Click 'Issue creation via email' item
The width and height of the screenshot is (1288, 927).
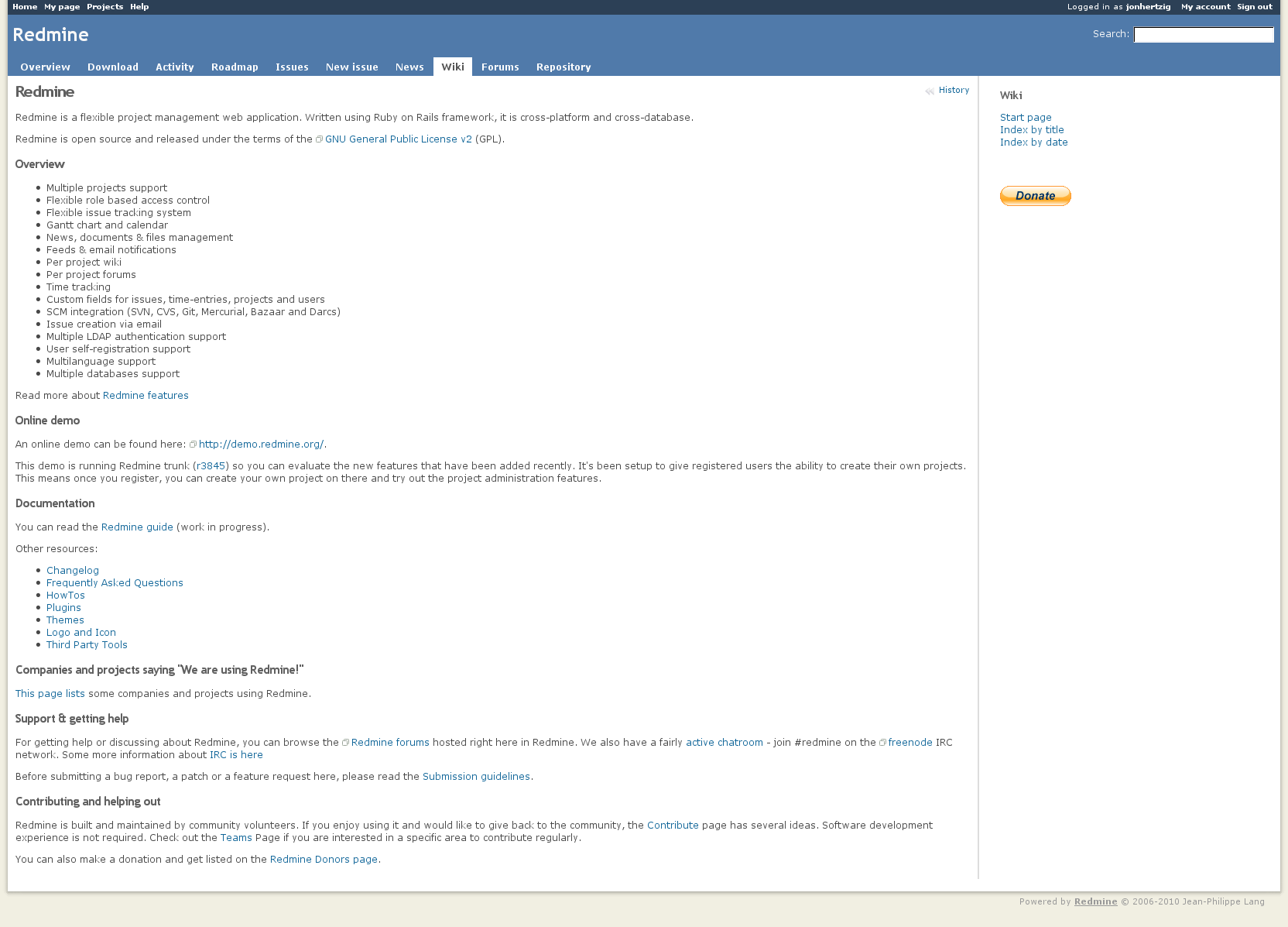pyautogui.click(x=104, y=324)
